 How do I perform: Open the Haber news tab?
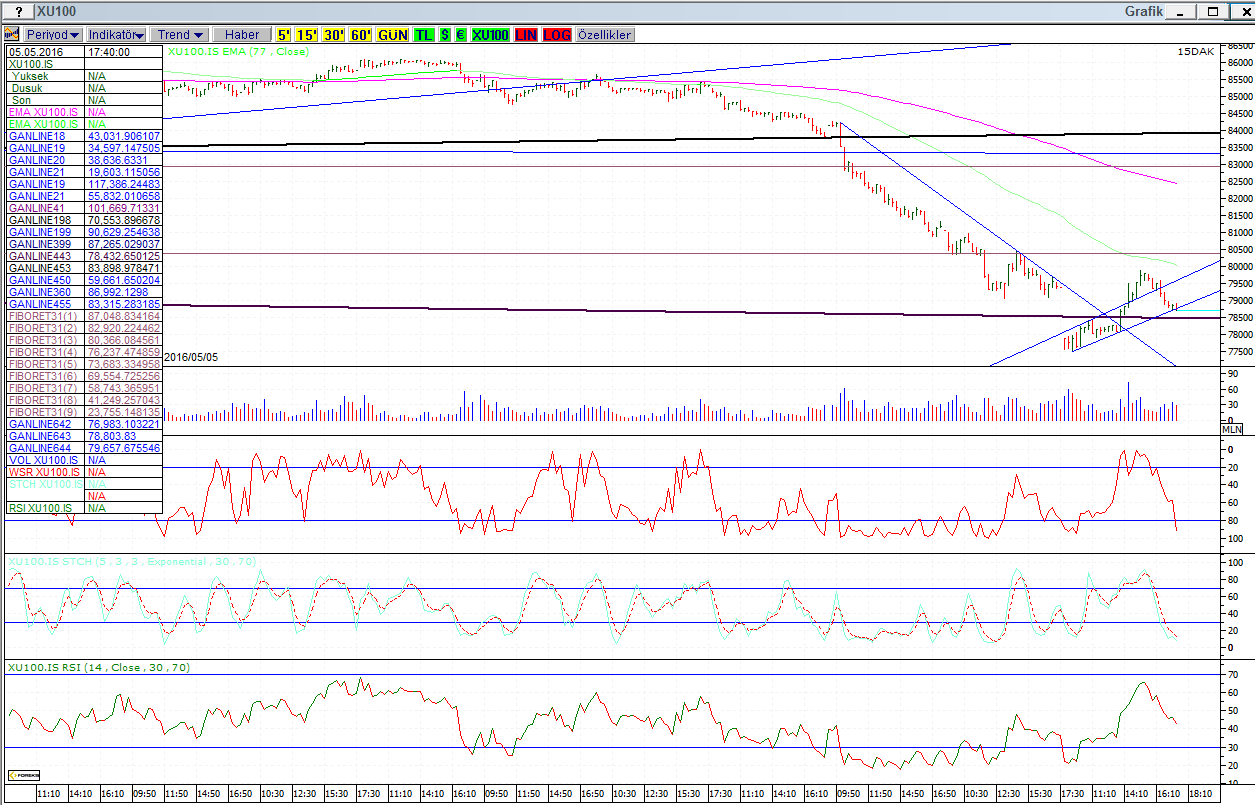click(242, 34)
